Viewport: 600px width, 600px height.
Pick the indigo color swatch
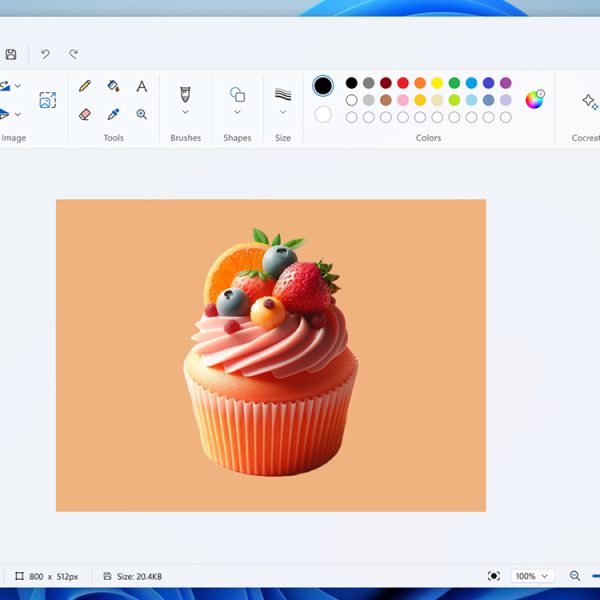click(x=489, y=83)
